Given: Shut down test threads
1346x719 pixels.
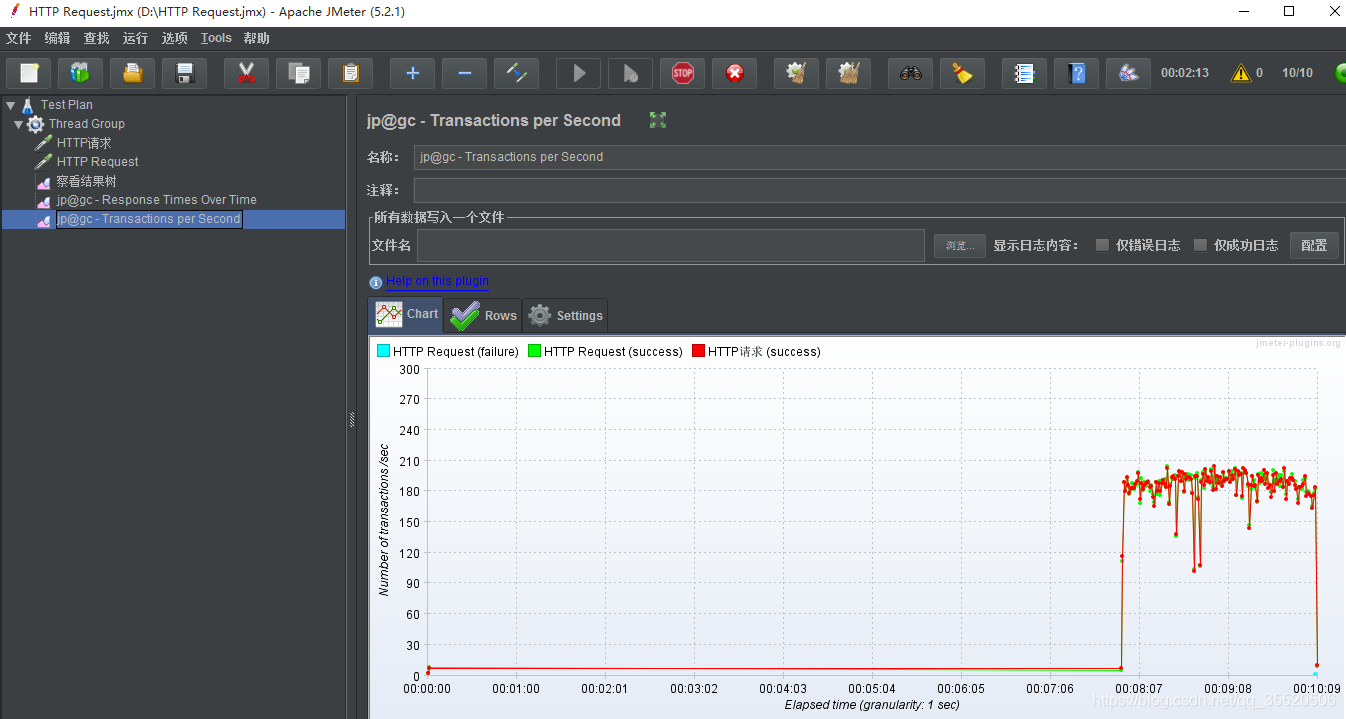Looking at the screenshot, I should [734, 73].
